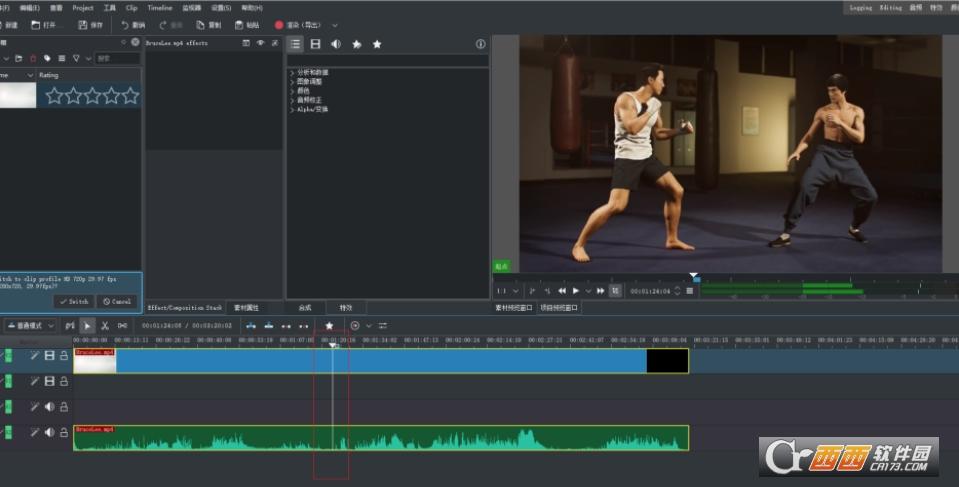Switch to the 素材属性 tab
The width and height of the screenshot is (959, 487).
point(246,307)
